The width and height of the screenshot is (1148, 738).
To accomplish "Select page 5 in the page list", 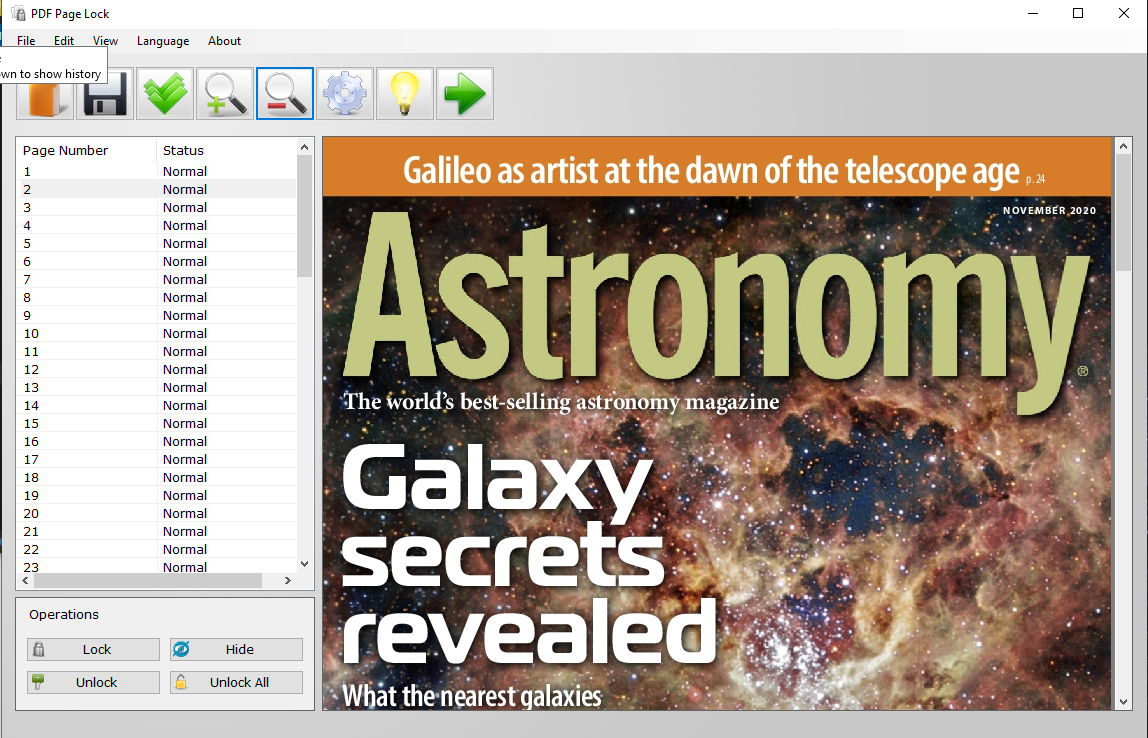I will point(157,243).
